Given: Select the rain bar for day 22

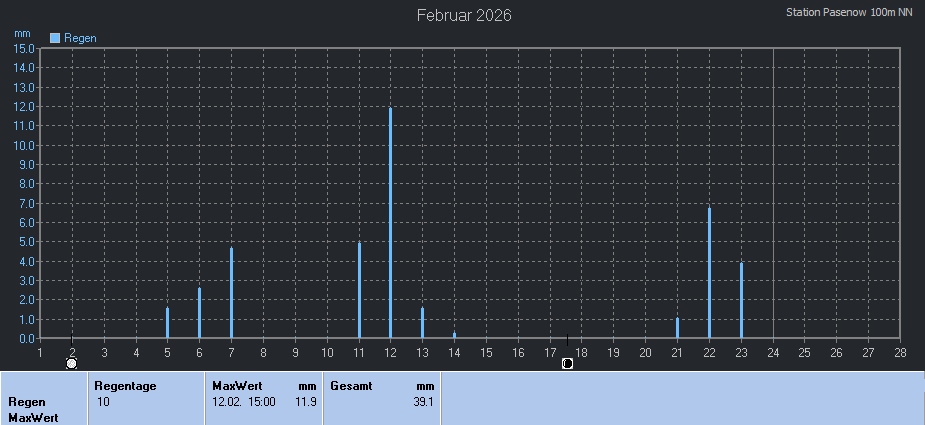Looking at the screenshot, I should click(709, 272).
